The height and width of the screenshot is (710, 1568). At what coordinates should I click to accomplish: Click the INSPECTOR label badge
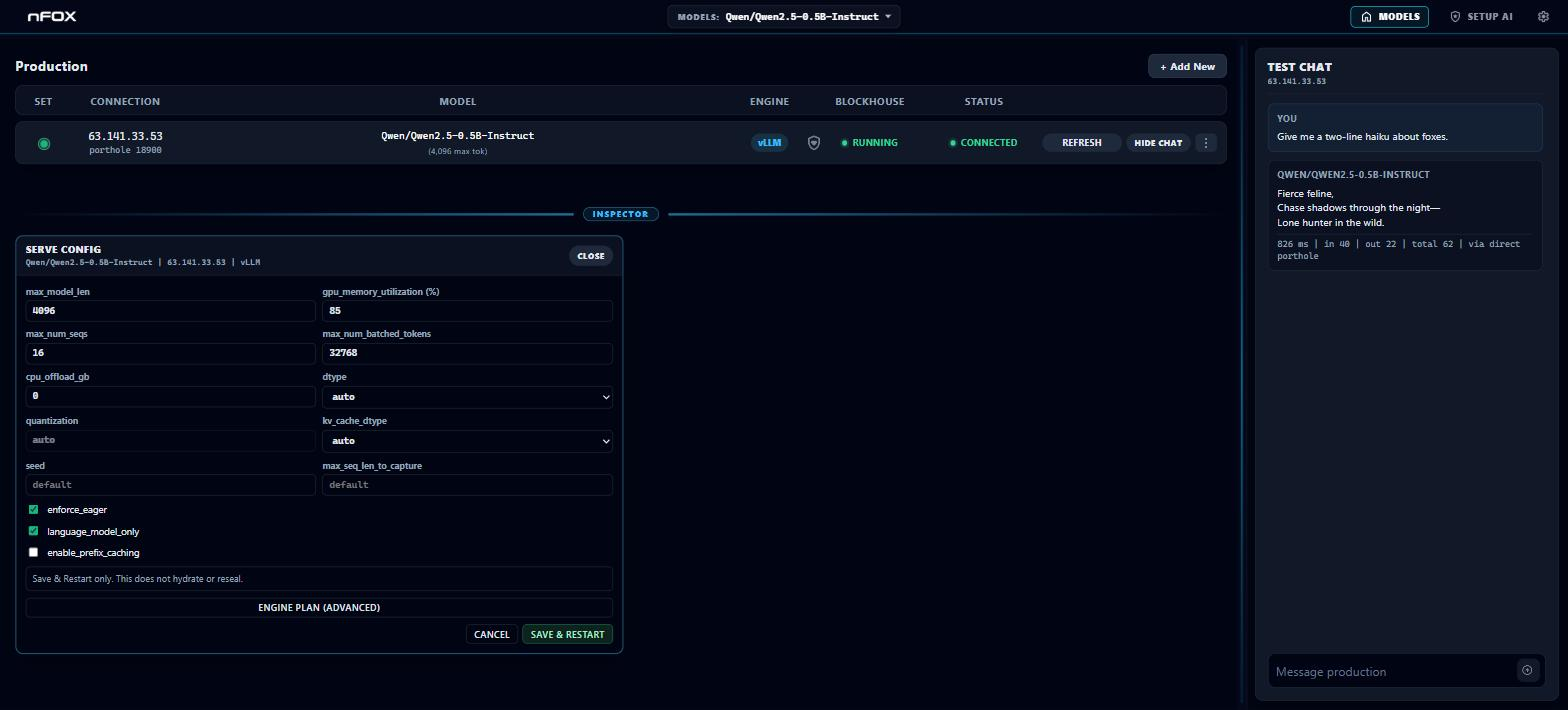[x=621, y=214]
